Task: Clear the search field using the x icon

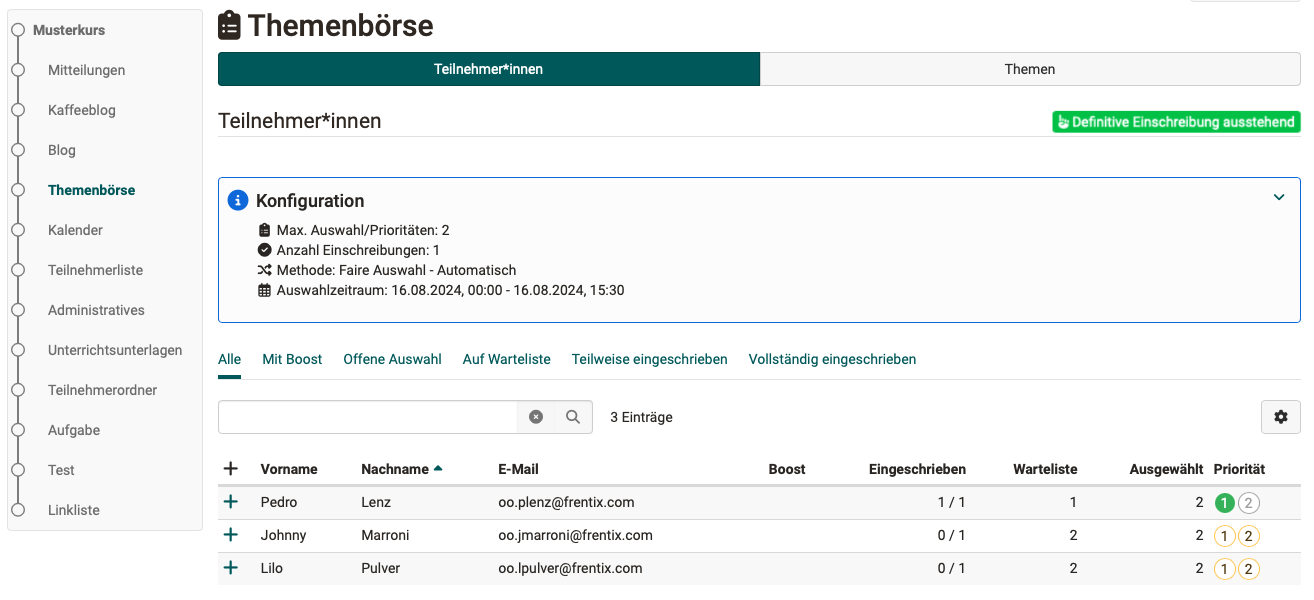Action: [x=536, y=417]
